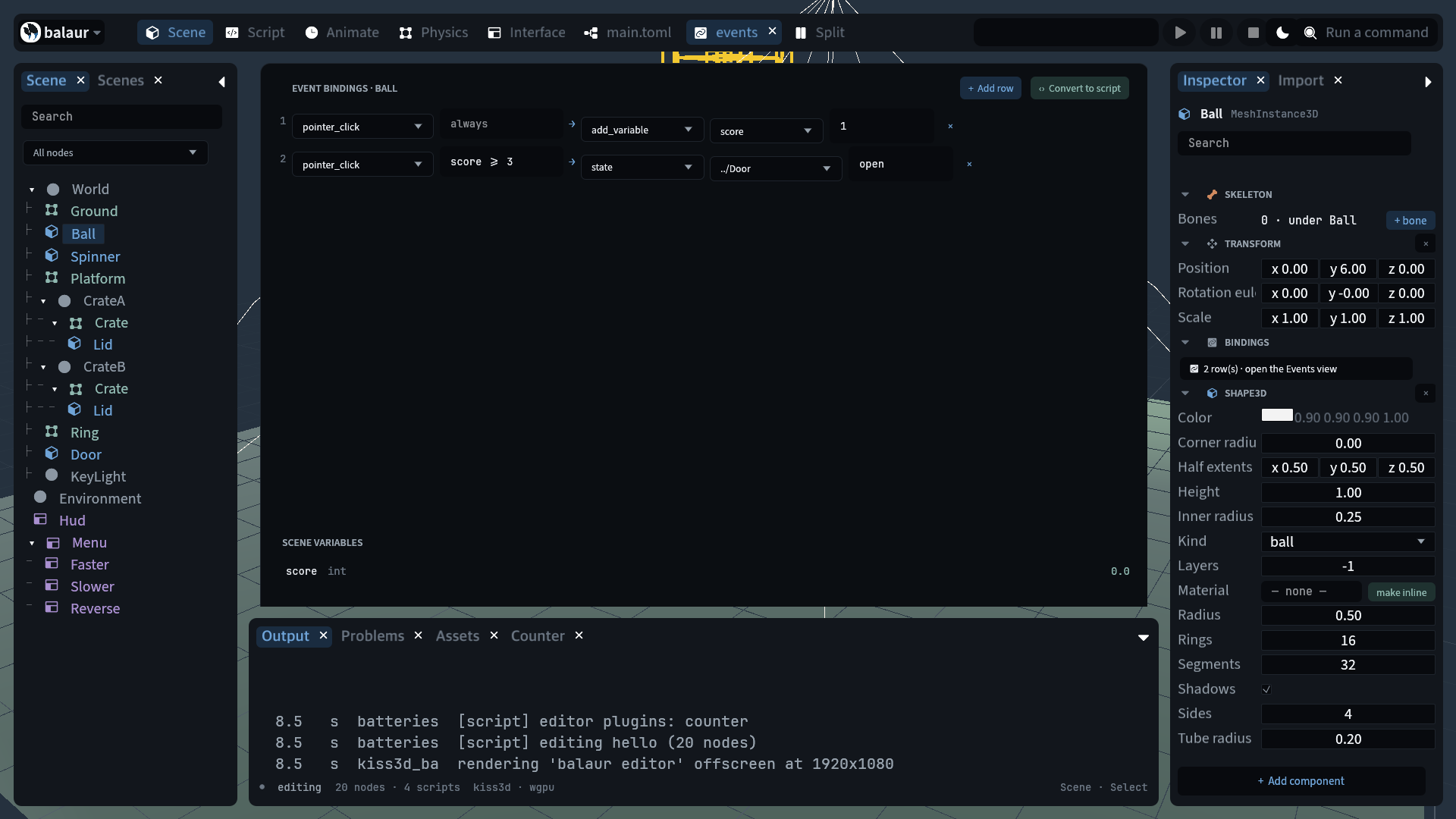1456x819 pixels.
Task: Click Convert to script button
Action: (1080, 88)
